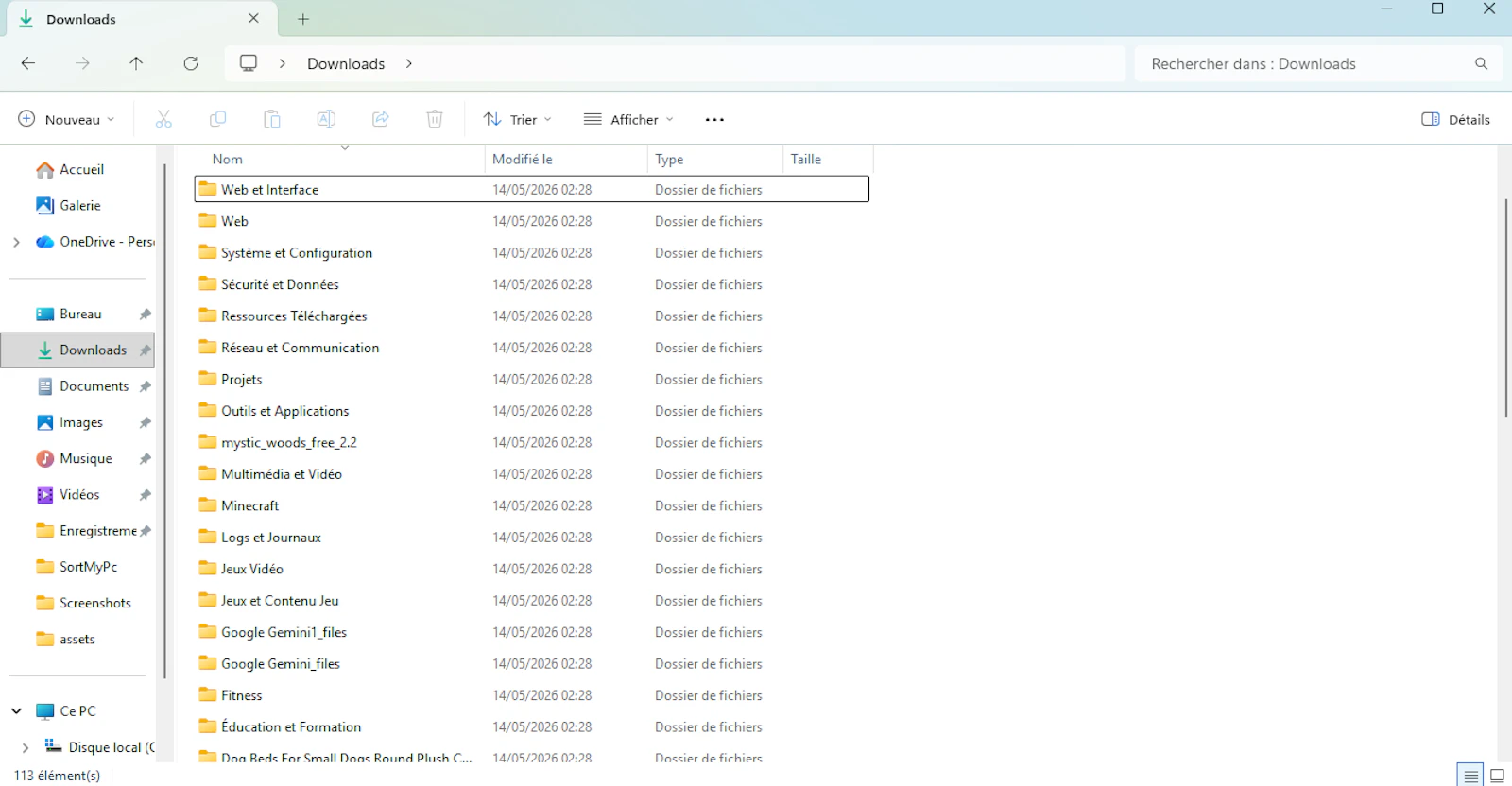The width and height of the screenshot is (1512, 786).
Task: Collapse the Ce PC tree node
Action: click(x=16, y=711)
